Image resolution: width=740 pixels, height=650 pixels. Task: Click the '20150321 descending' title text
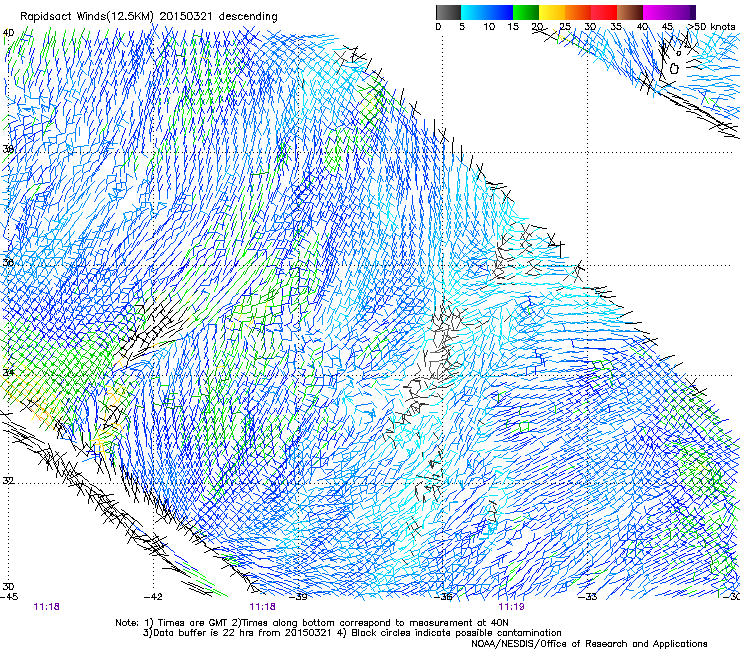click(219, 16)
